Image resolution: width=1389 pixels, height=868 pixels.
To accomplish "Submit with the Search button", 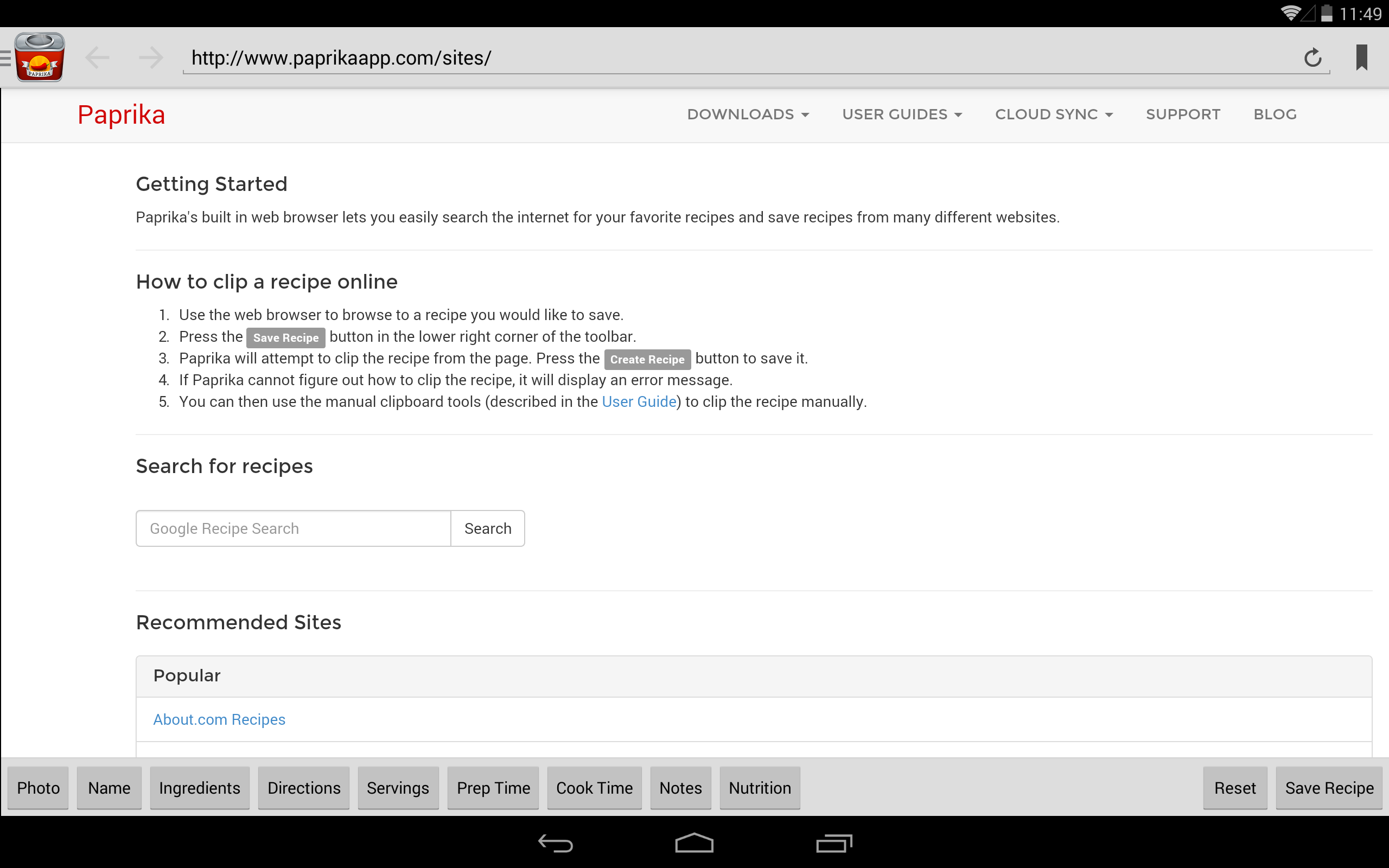I will pos(488,528).
